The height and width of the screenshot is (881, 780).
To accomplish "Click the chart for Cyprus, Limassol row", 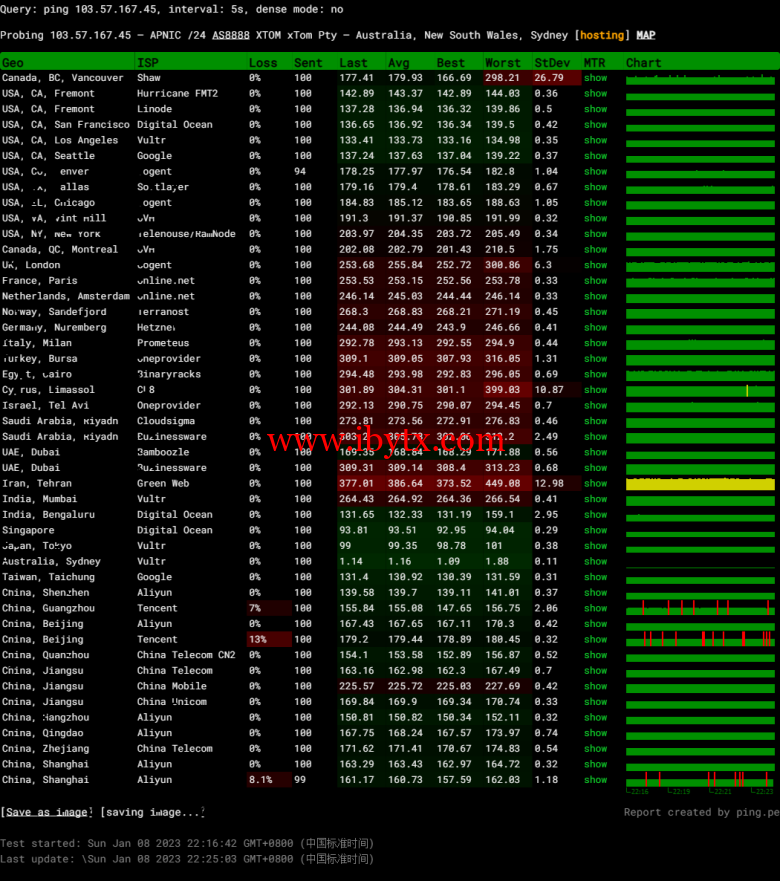I will coord(700,390).
